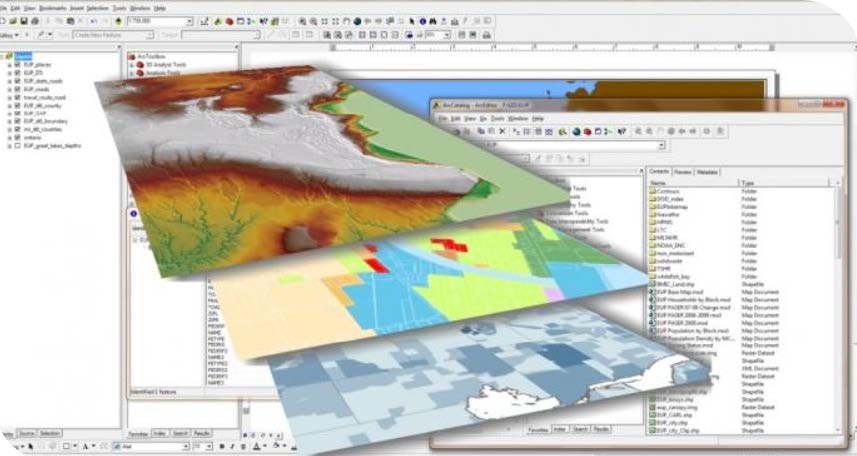857x456 pixels.
Task: Open the map scale dropdown
Action: pos(189,21)
